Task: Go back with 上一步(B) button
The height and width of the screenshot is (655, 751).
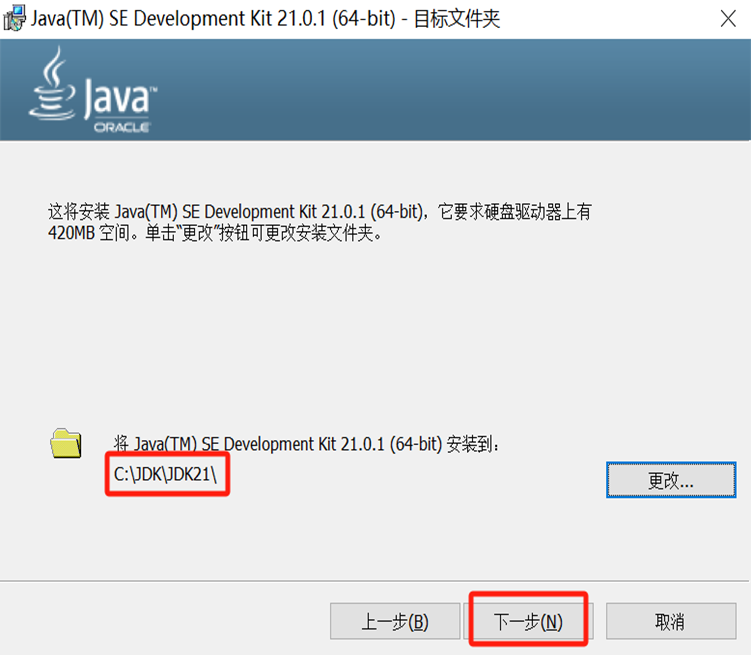Action: coord(395,621)
